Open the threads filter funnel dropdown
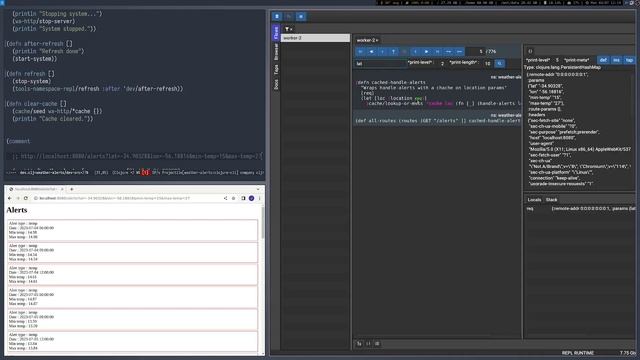Screen dimensions: 640x360 [x=288, y=29]
